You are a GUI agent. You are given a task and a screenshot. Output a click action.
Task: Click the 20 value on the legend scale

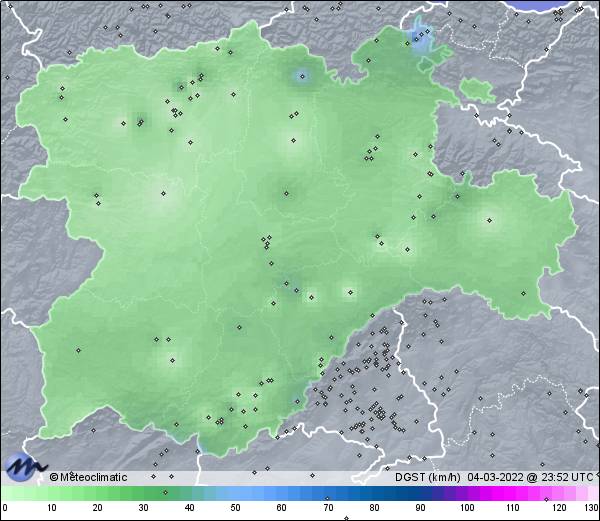click(98, 508)
